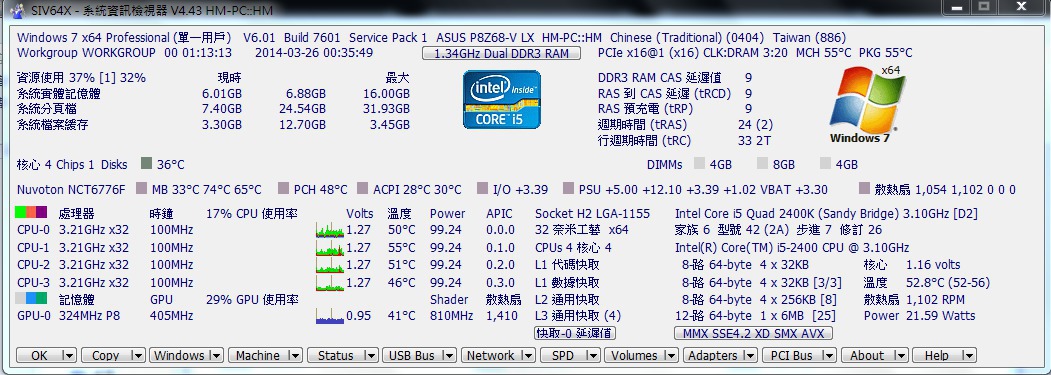Click the Copy button

point(106,356)
